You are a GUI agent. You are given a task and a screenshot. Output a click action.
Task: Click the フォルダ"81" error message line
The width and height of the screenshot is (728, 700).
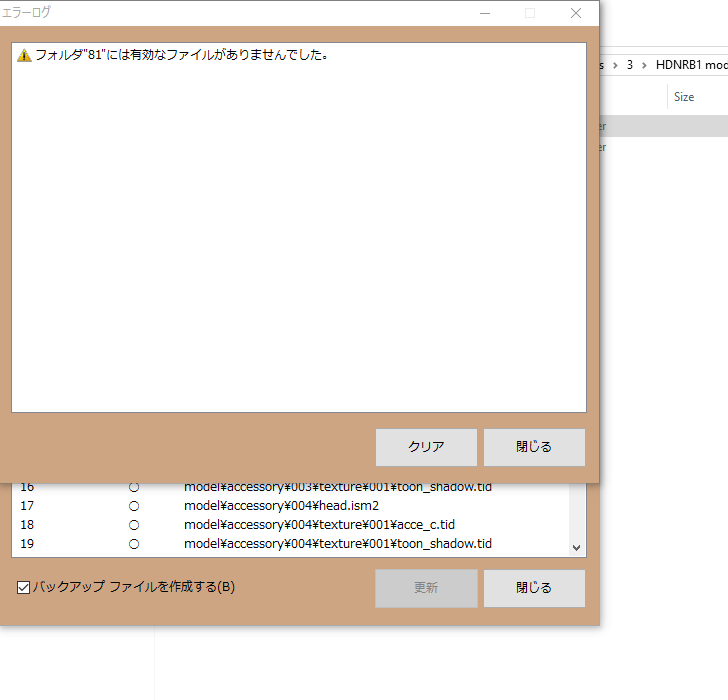(x=181, y=56)
